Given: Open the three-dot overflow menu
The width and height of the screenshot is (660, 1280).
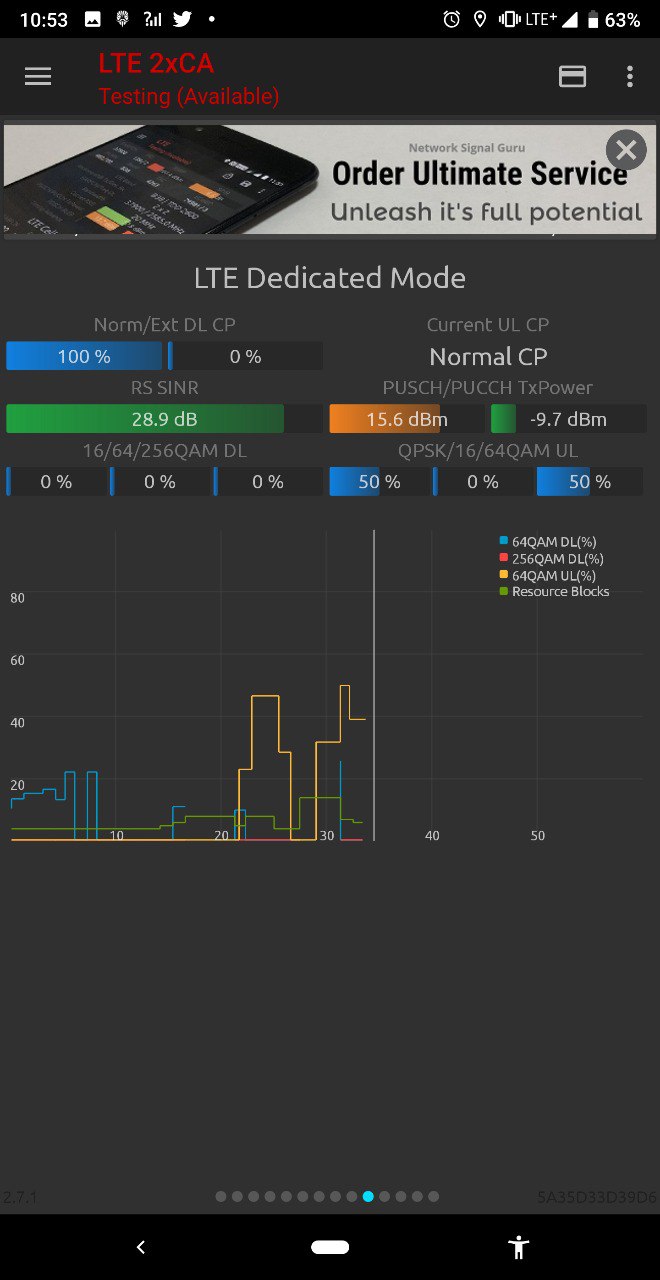Looking at the screenshot, I should coord(629,77).
